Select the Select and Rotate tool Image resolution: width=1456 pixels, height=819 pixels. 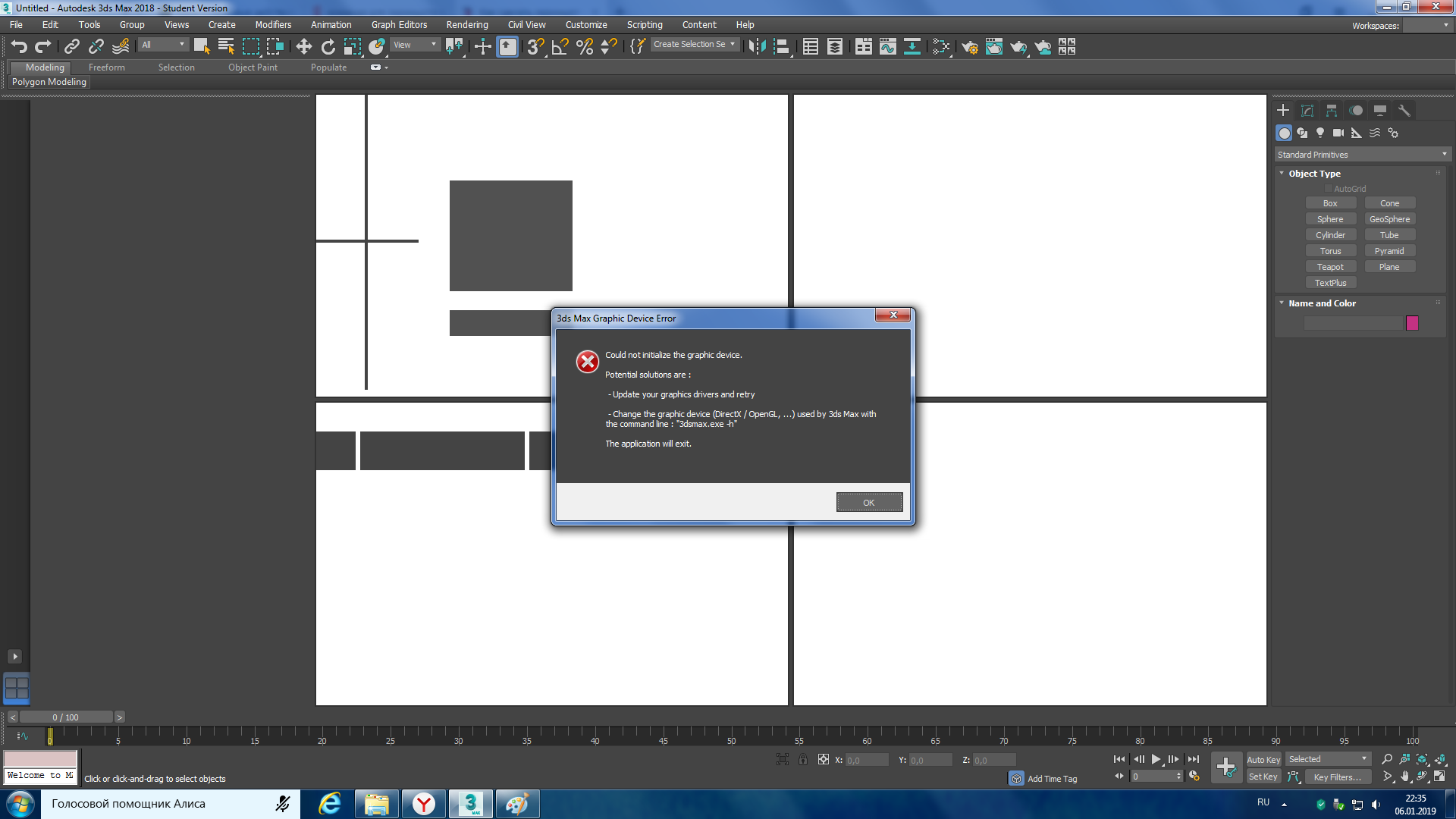click(x=328, y=47)
